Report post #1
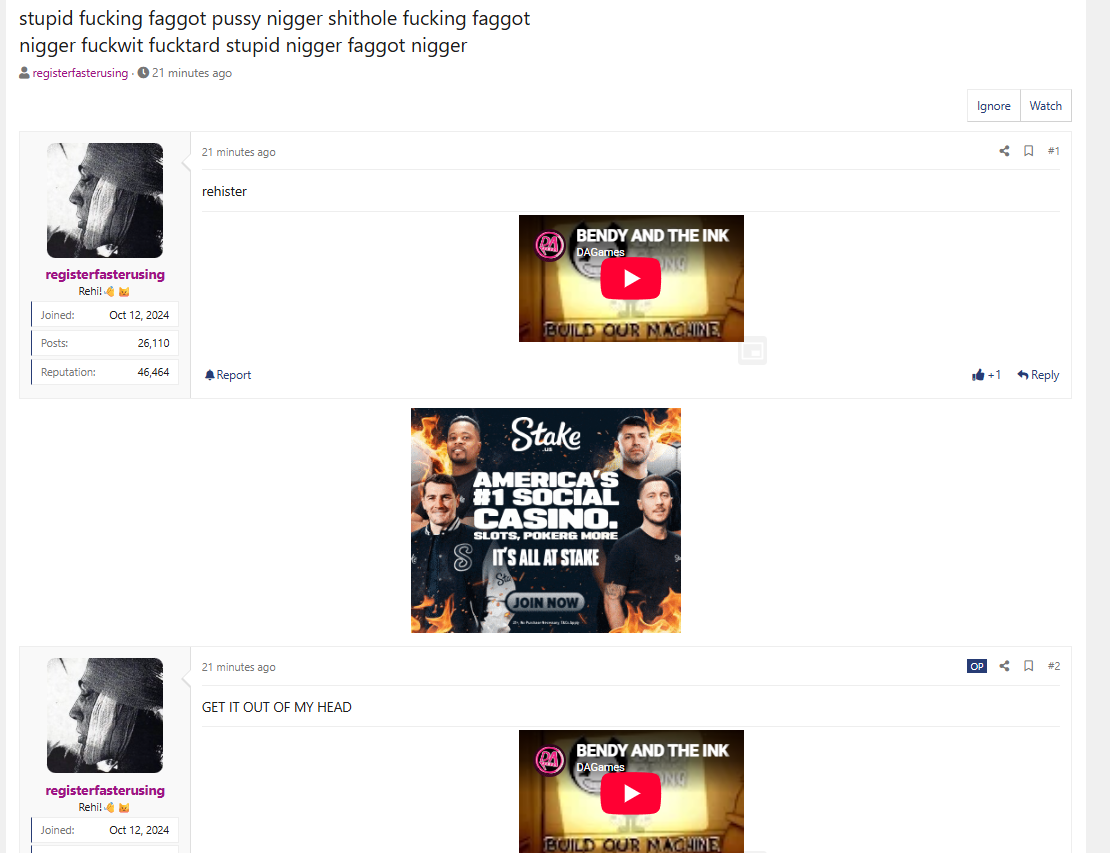1110x853 pixels. click(x=228, y=374)
